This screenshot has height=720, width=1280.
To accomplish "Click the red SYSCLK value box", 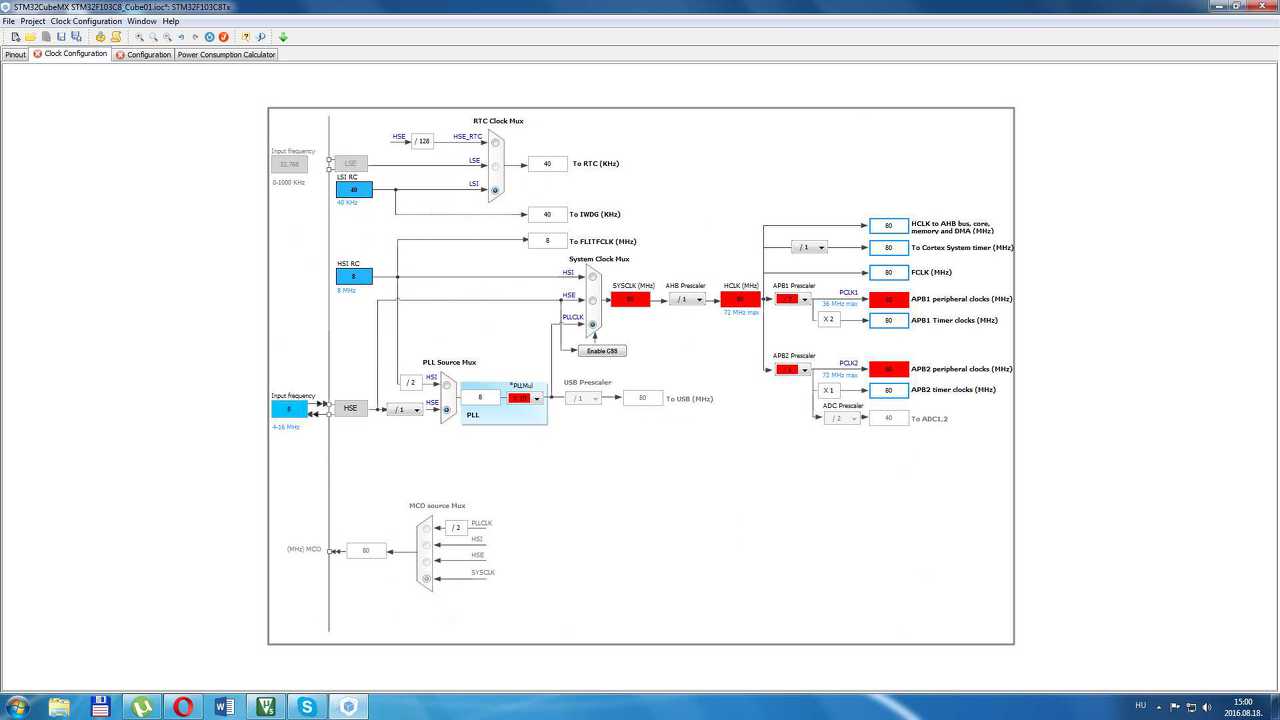I will 630,299.
